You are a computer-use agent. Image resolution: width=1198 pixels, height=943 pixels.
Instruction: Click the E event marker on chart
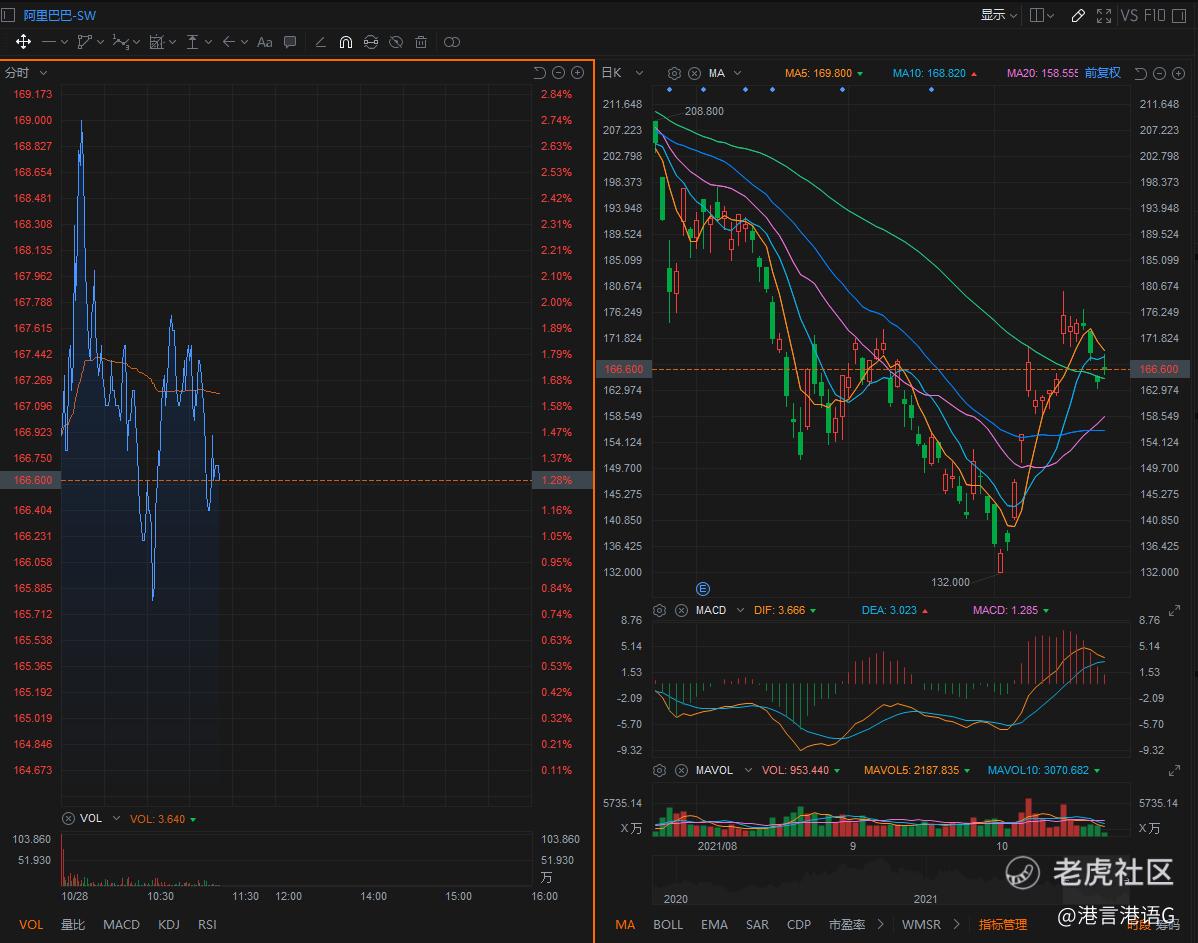pyautogui.click(x=703, y=588)
